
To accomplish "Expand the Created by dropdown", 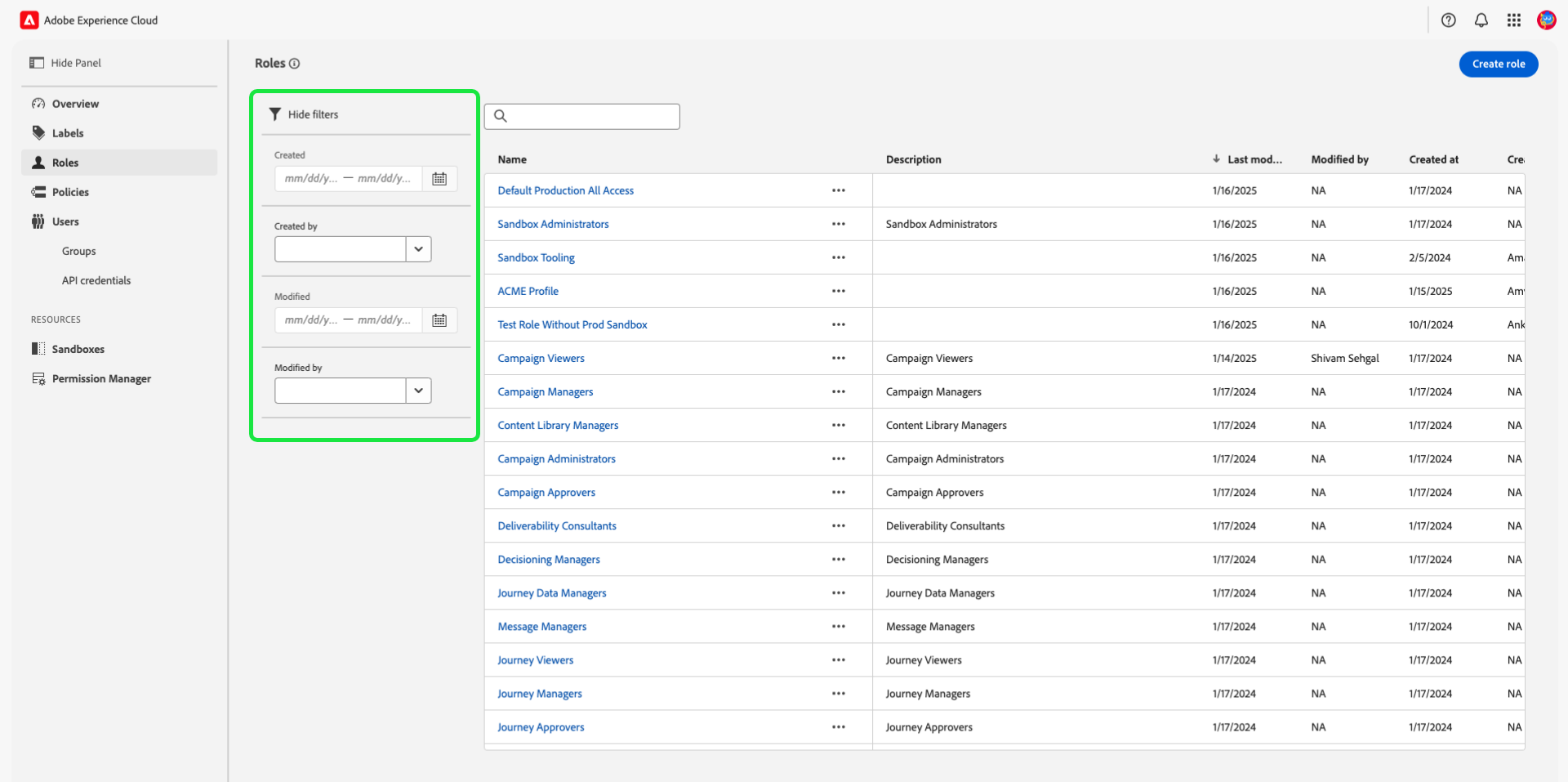I will pos(418,249).
